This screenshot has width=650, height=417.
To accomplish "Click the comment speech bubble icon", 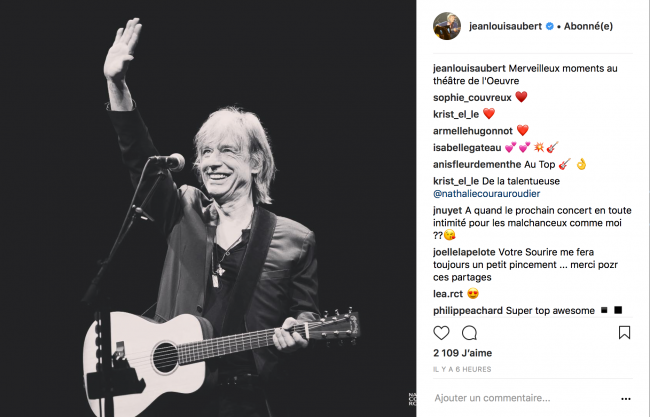I will pyautogui.click(x=469, y=333).
